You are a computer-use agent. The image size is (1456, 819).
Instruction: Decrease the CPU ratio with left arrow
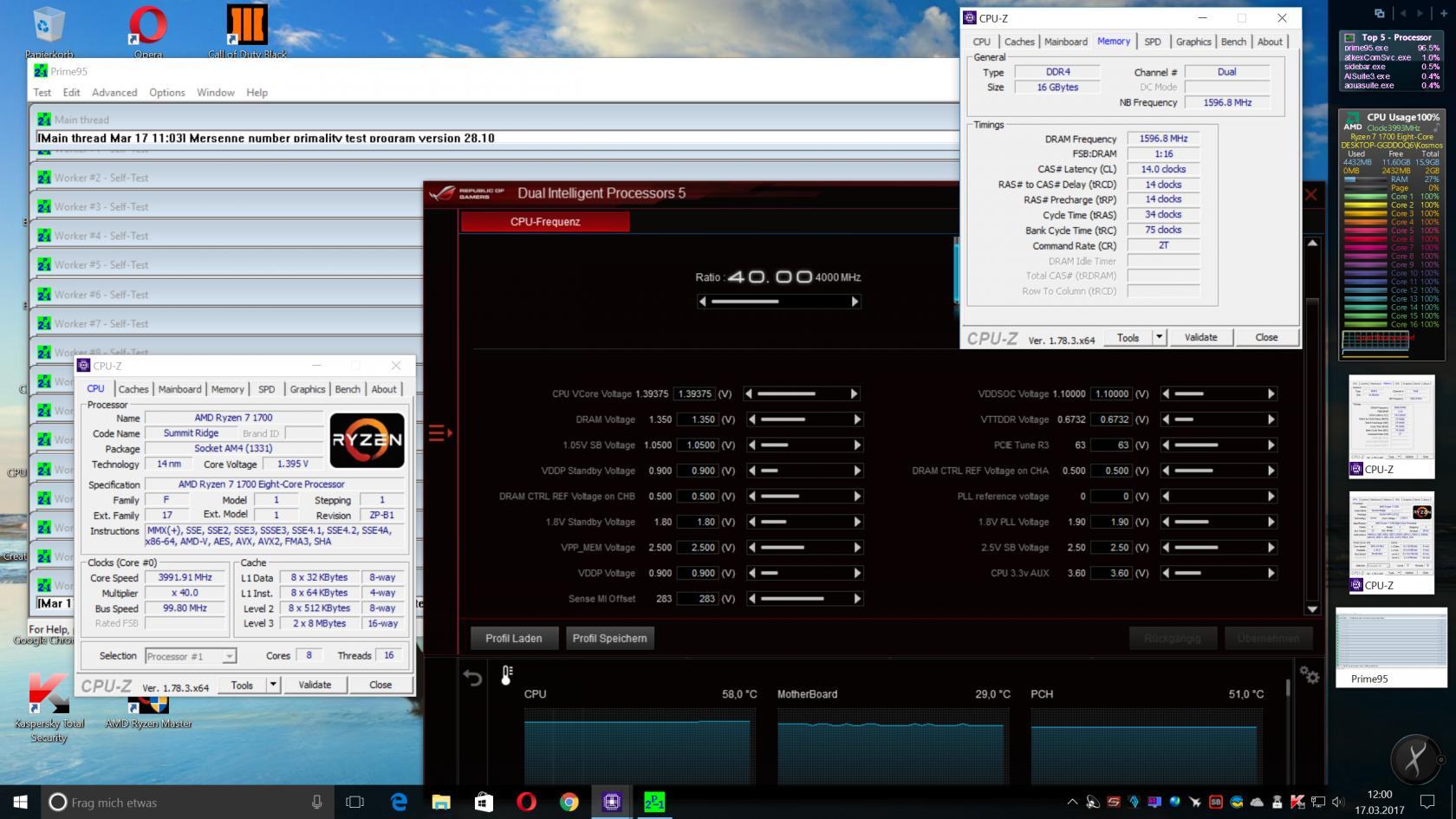703,302
